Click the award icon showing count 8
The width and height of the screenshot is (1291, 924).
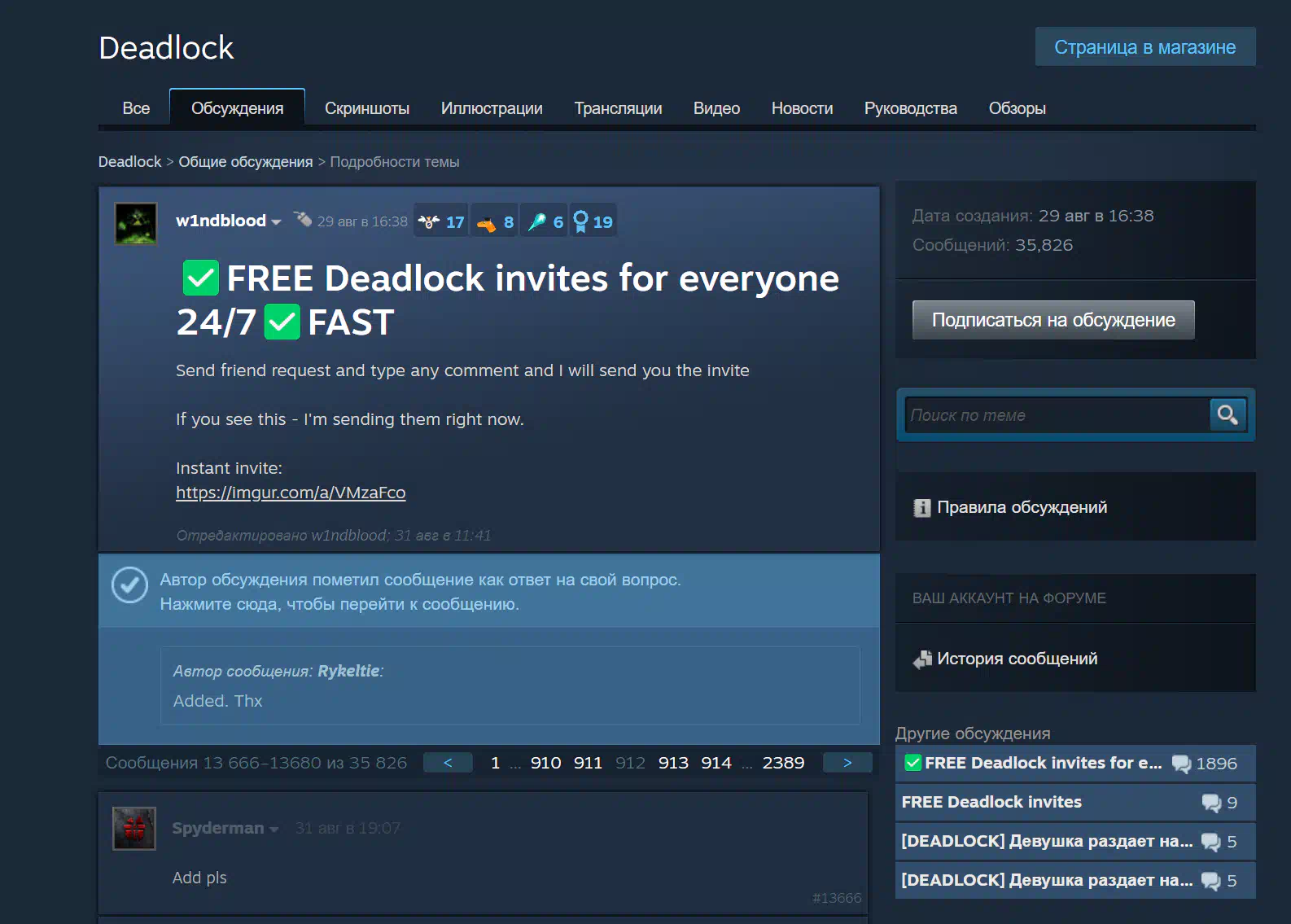click(486, 222)
